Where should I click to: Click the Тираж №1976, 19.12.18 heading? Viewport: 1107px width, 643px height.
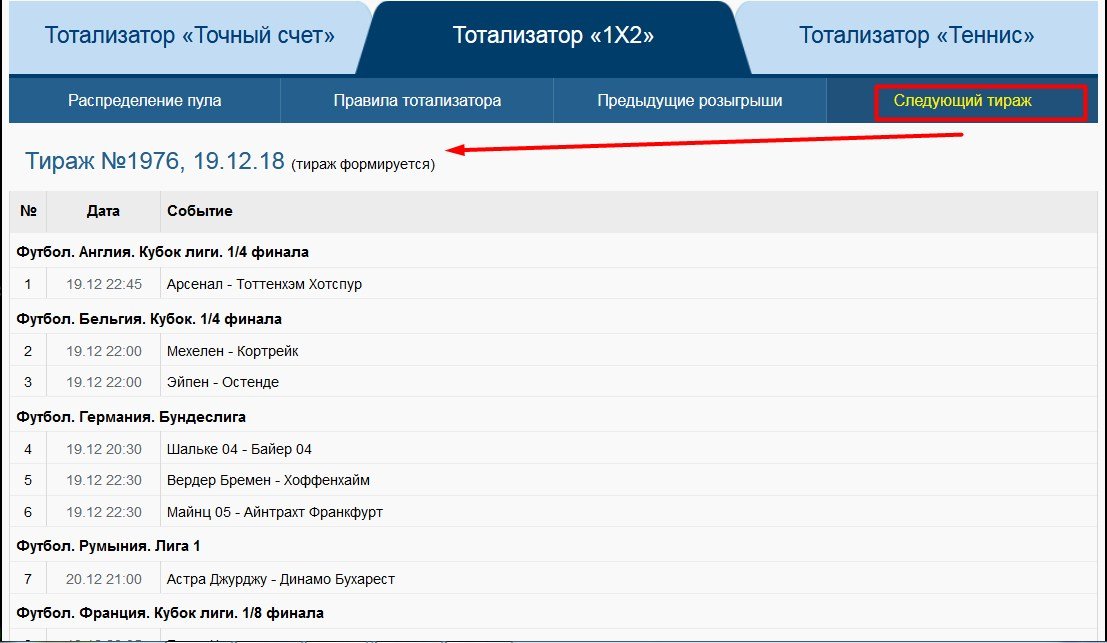point(155,161)
